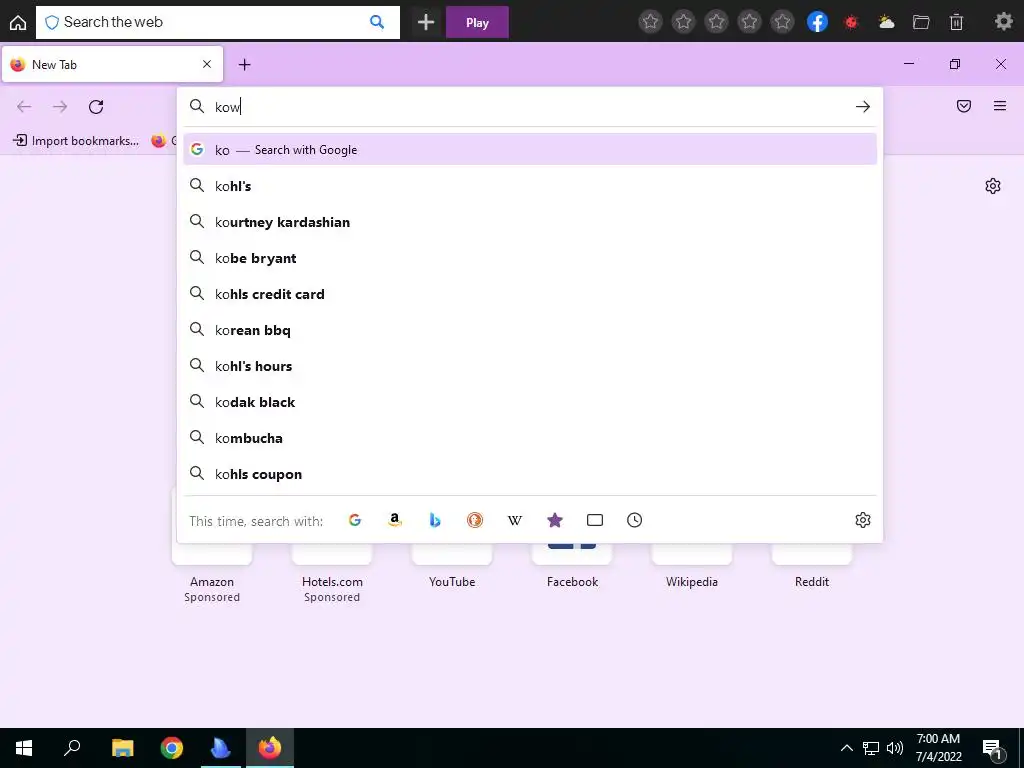Open the YouTube shortcut

click(452, 568)
